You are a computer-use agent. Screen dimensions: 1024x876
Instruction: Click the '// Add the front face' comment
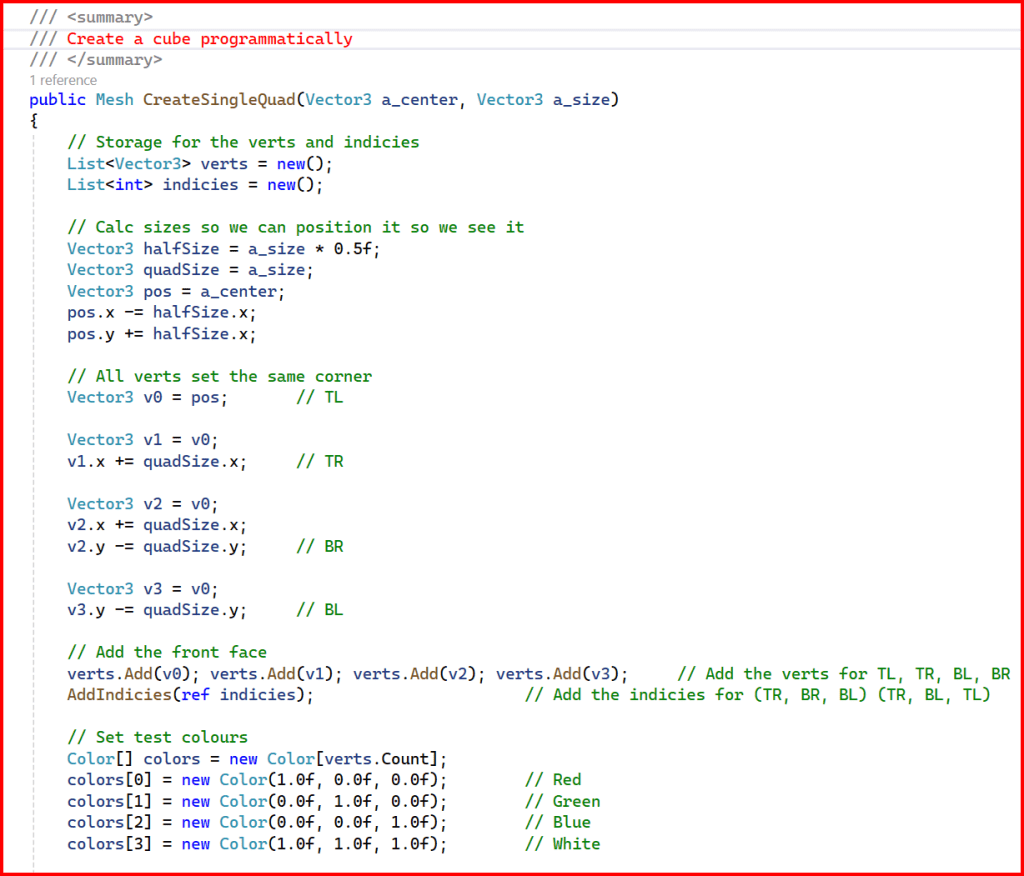pyautogui.click(x=167, y=652)
